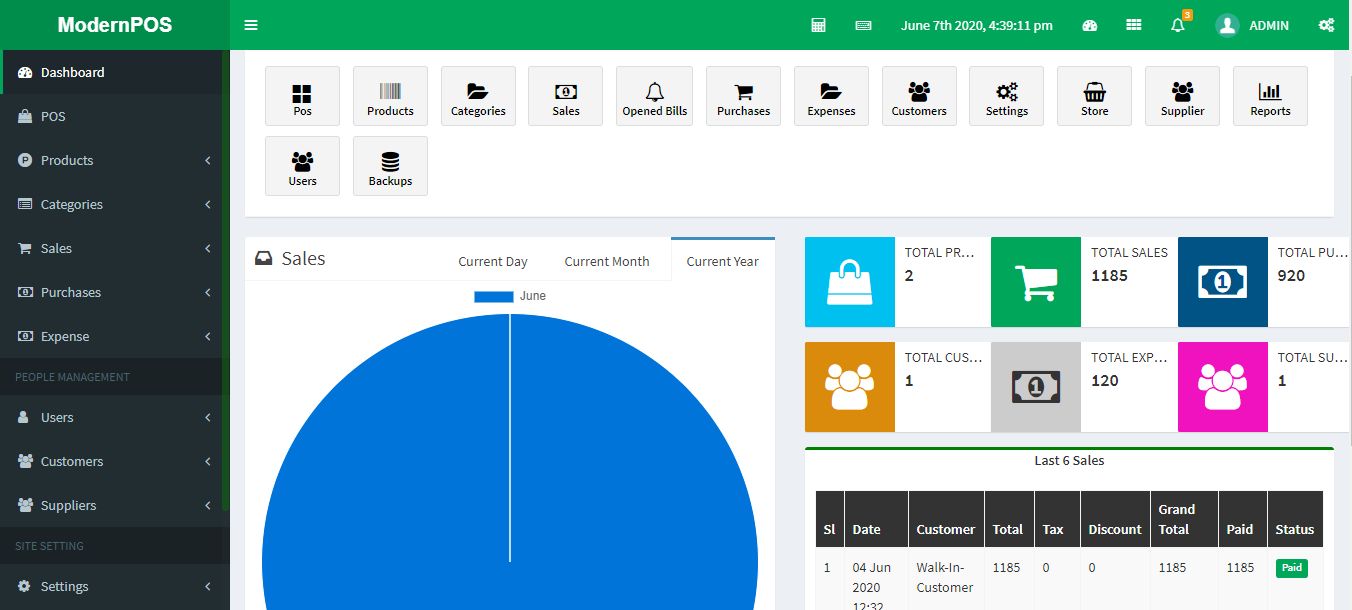Open the Users shortcut tile
This screenshot has width=1352, height=610.
click(x=302, y=166)
